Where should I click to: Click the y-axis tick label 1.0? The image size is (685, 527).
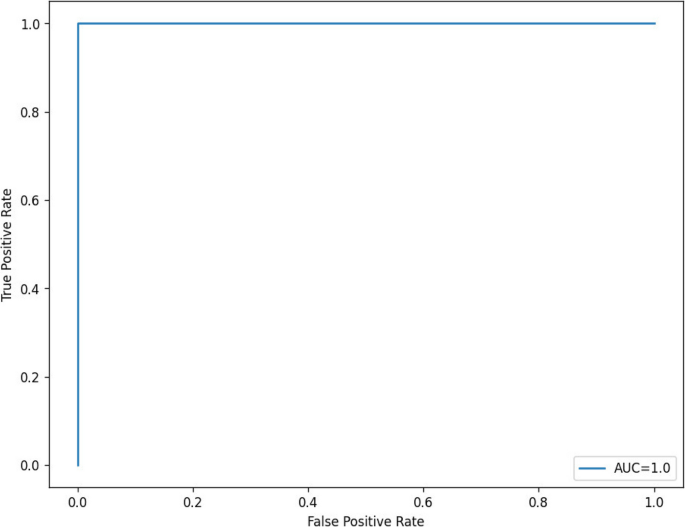pos(30,24)
